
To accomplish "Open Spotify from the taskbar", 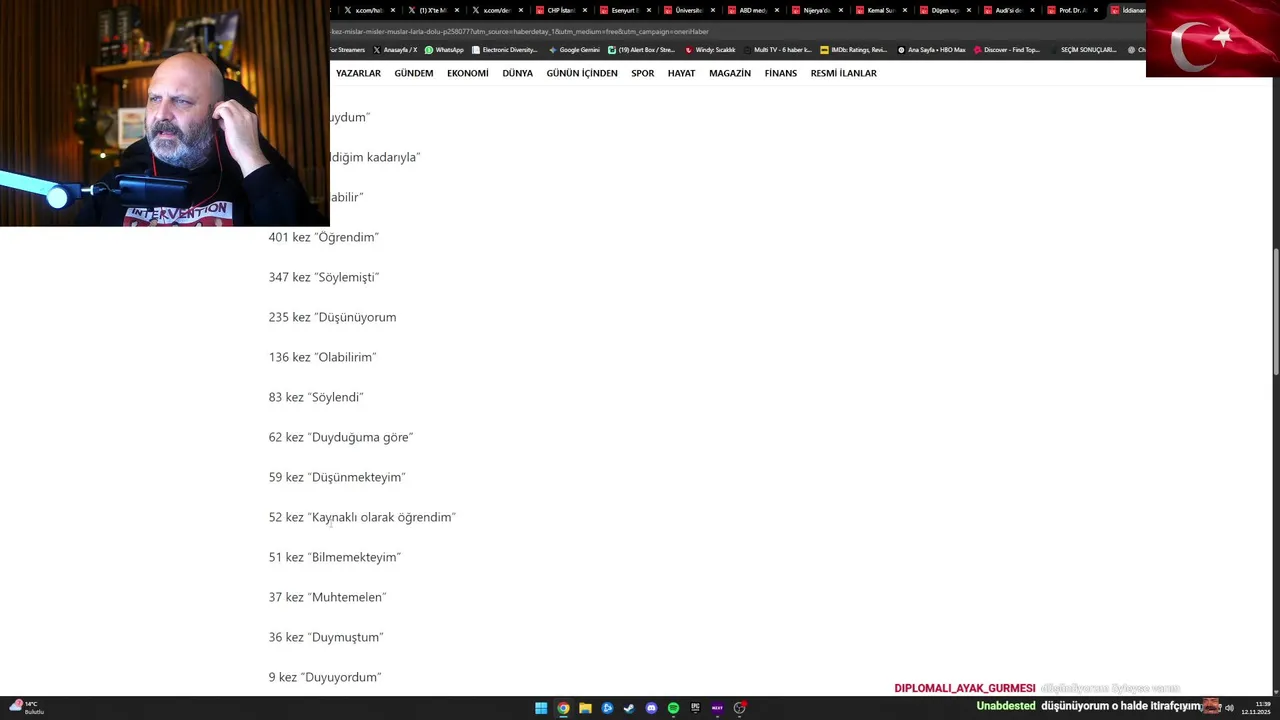I will (673, 708).
